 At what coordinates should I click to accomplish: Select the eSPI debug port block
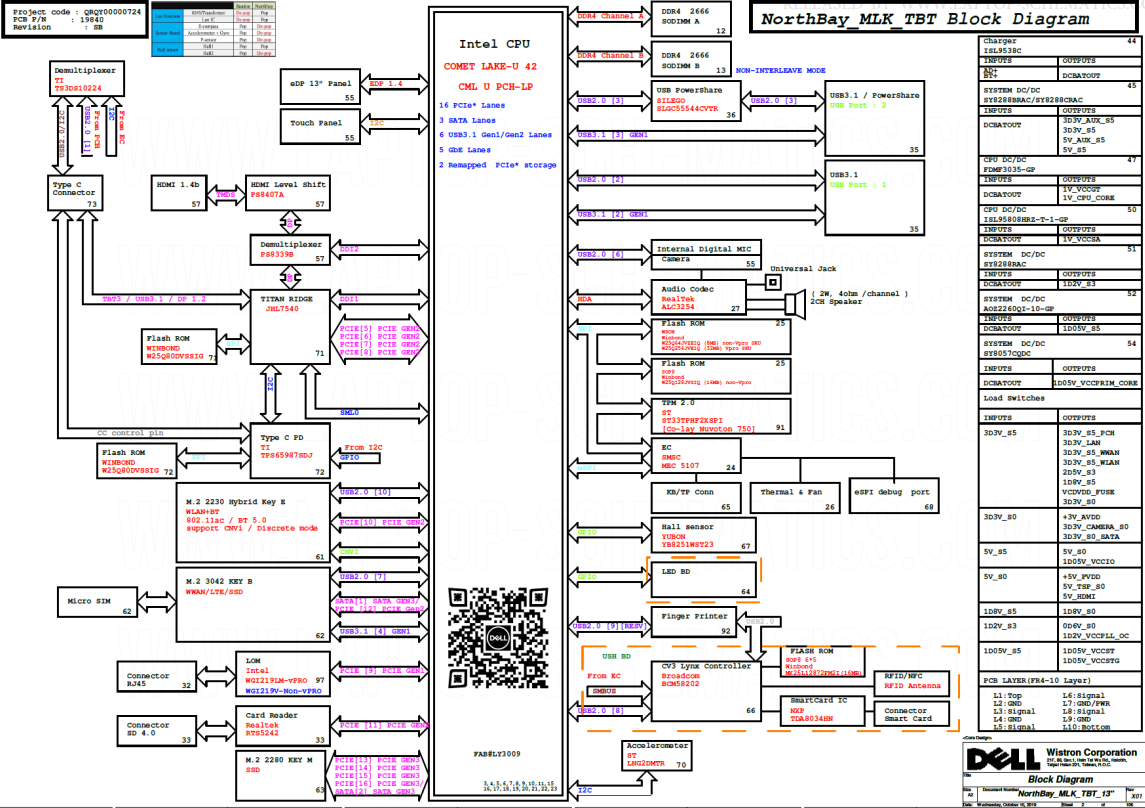894,497
